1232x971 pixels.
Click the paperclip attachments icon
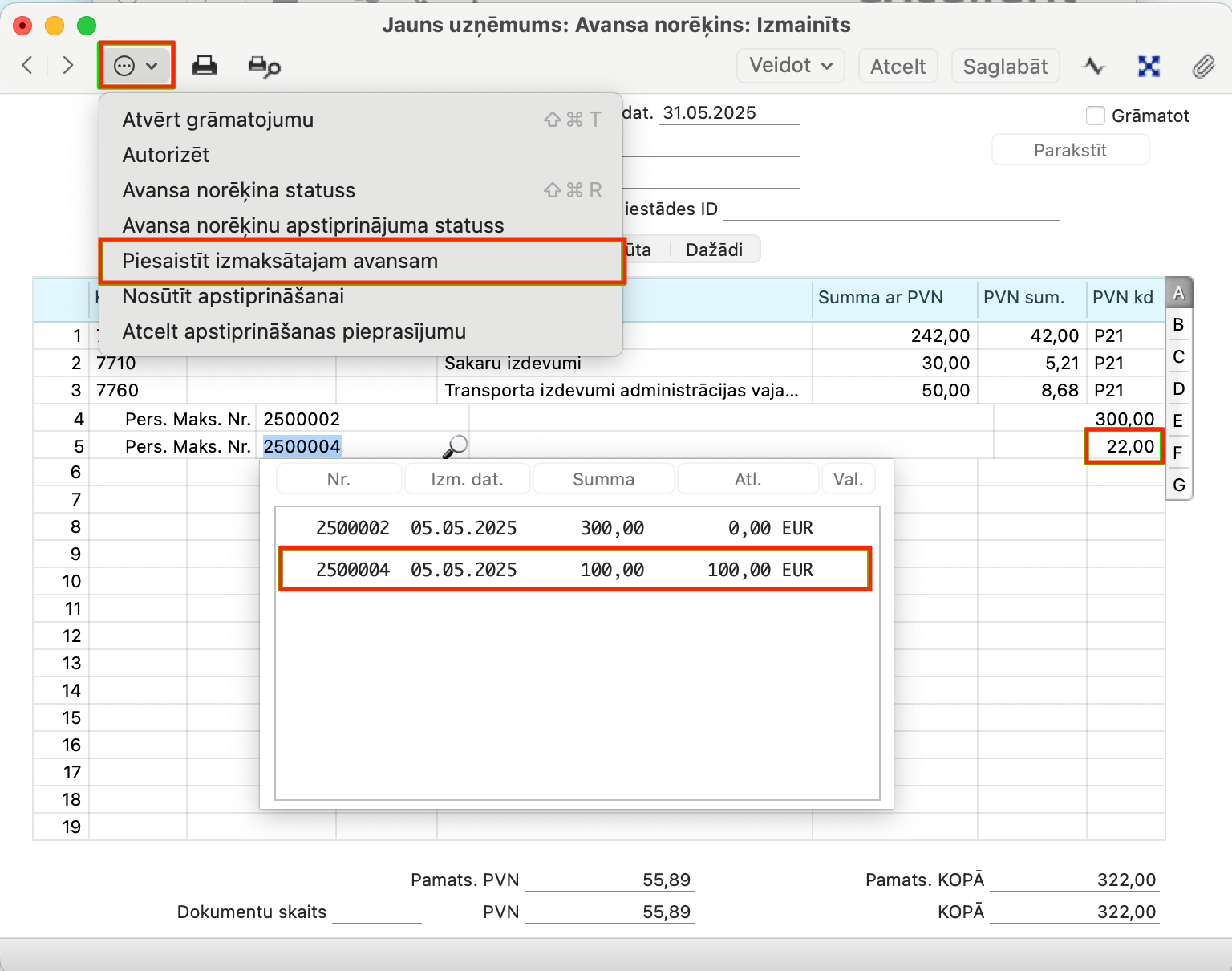[1203, 66]
